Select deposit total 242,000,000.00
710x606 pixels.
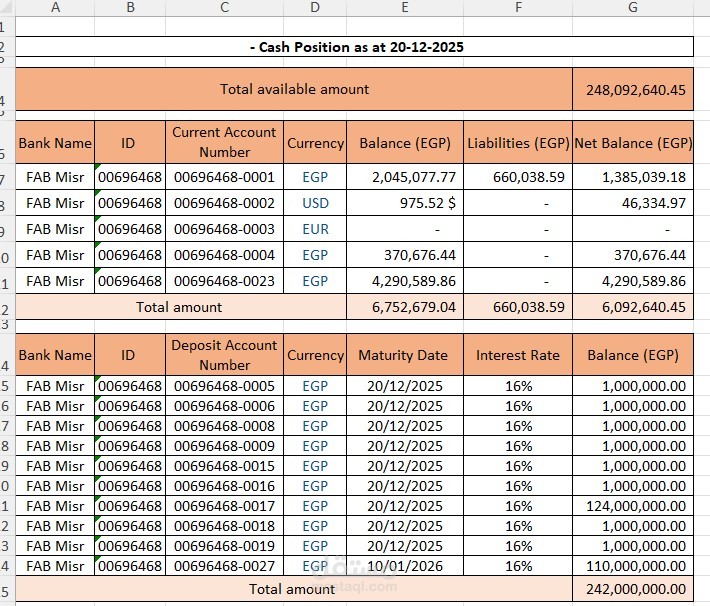point(633,589)
